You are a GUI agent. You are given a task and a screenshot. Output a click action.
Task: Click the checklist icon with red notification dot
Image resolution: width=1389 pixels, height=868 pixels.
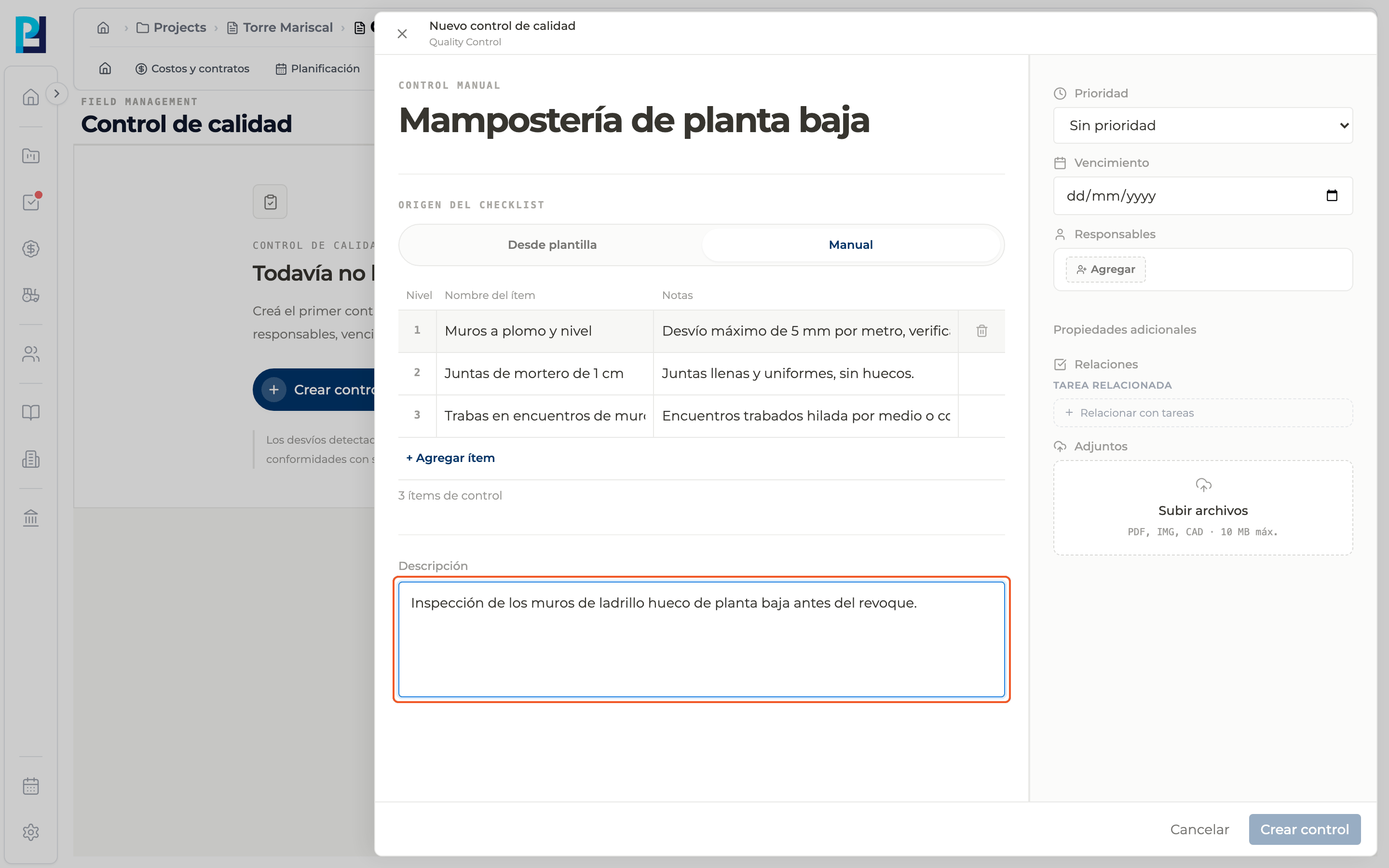31,202
